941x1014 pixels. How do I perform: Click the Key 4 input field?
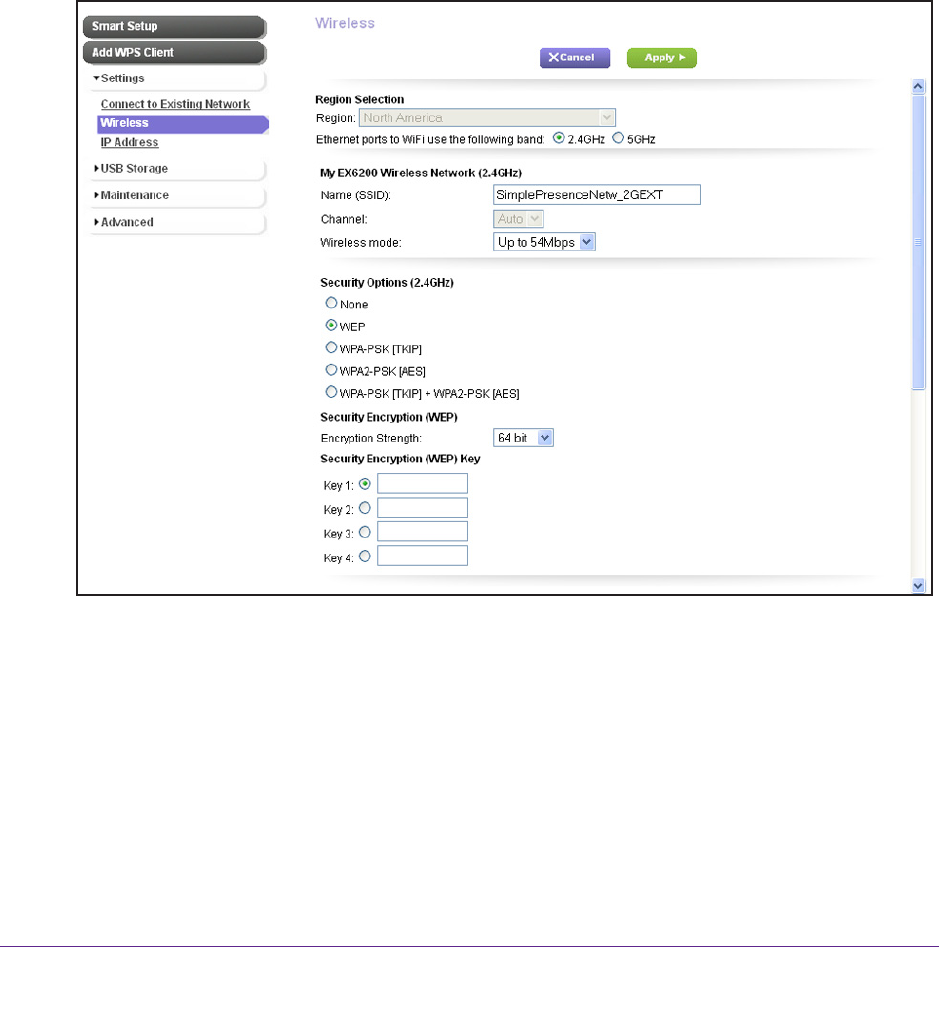[422, 556]
